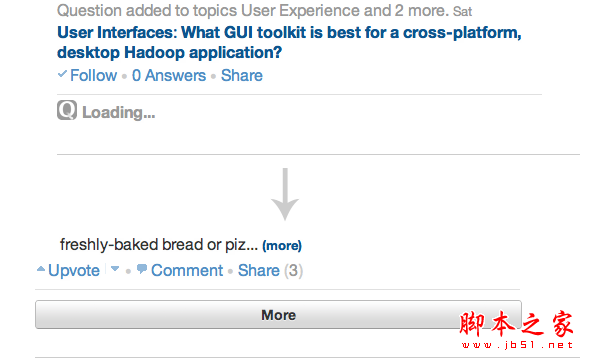Open the GUI toolkit Hadoop question title
The image size is (590, 361).
pos(289,42)
